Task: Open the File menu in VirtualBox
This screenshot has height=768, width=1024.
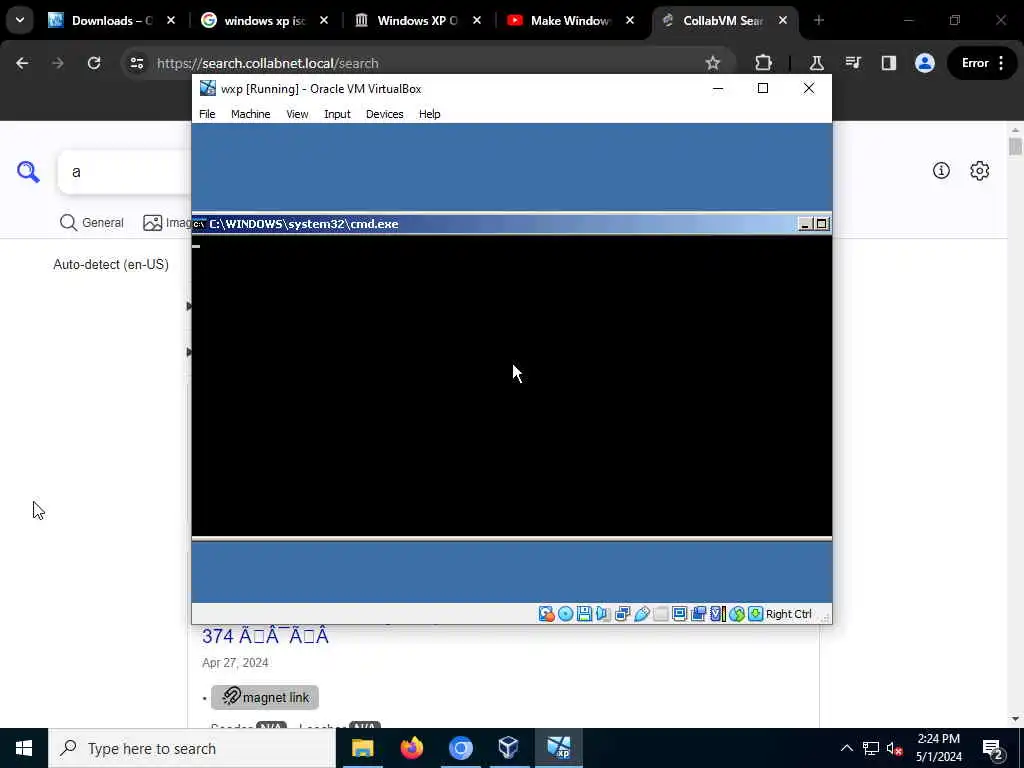Action: 207,114
